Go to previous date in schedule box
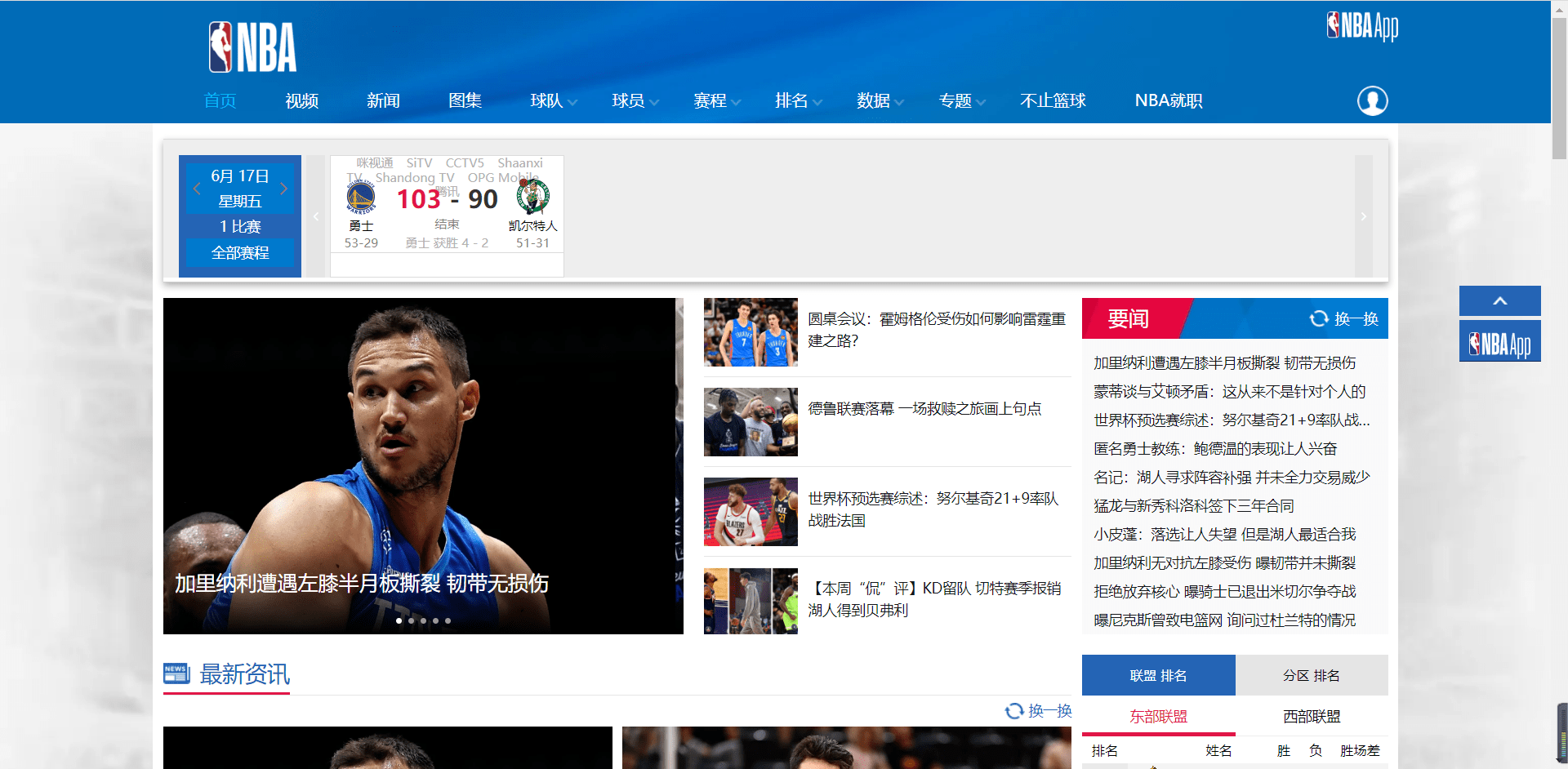 (197, 188)
